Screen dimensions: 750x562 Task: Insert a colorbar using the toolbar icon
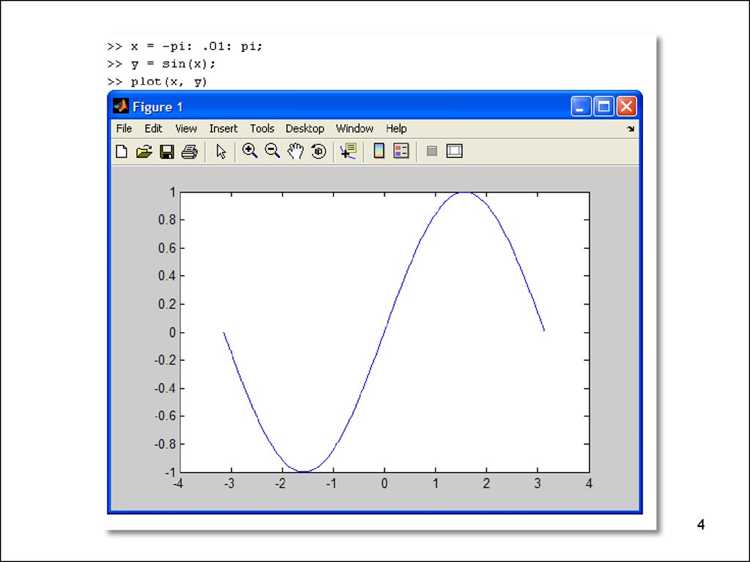(379, 151)
